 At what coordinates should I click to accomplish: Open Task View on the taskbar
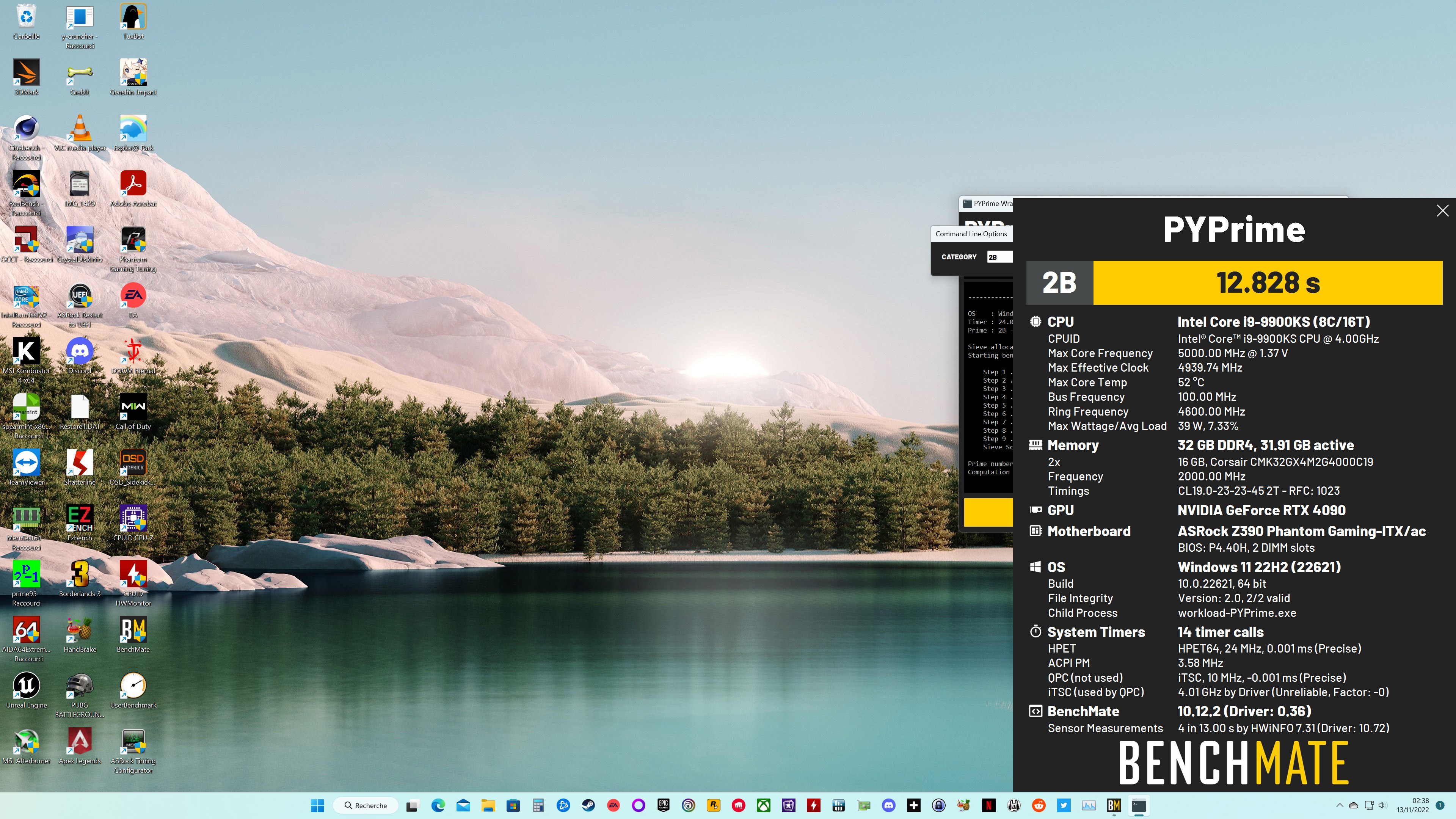(x=413, y=805)
